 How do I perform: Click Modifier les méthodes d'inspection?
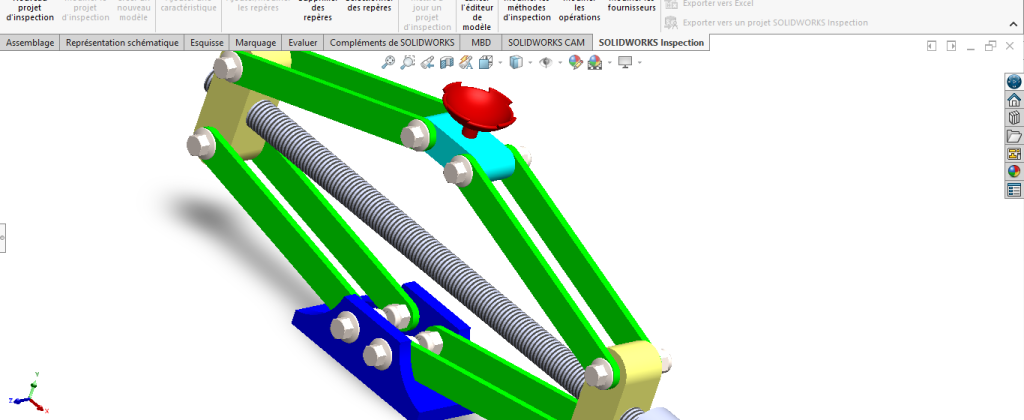pyautogui.click(x=528, y=12)
